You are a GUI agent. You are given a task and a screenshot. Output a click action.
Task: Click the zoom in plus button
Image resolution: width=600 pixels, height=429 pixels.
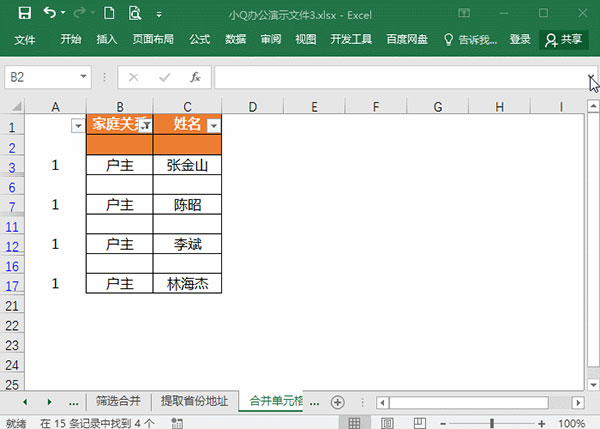pyautogui.click(x=541, y=423)
